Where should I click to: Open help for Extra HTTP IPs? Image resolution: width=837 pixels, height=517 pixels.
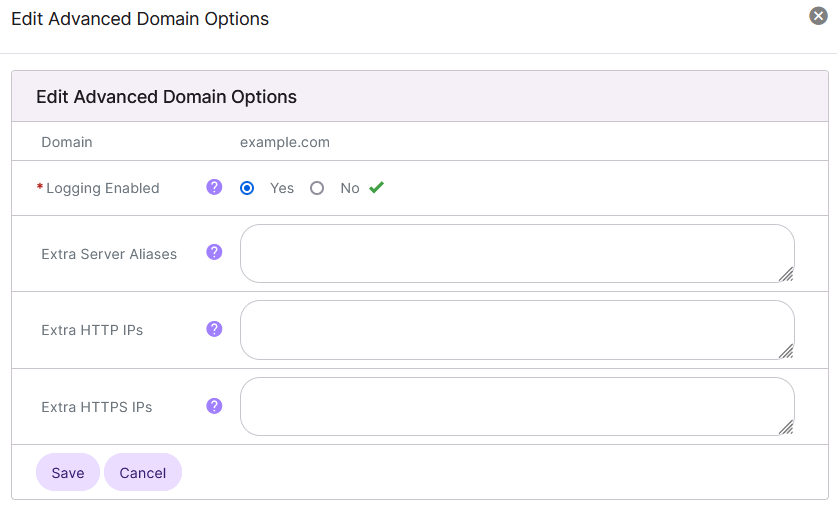(x=214, y=329)
